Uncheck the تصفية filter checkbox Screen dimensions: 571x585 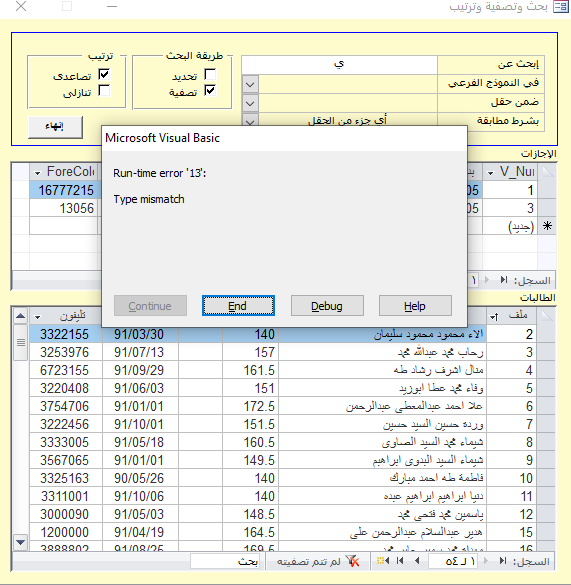point(210,91)
